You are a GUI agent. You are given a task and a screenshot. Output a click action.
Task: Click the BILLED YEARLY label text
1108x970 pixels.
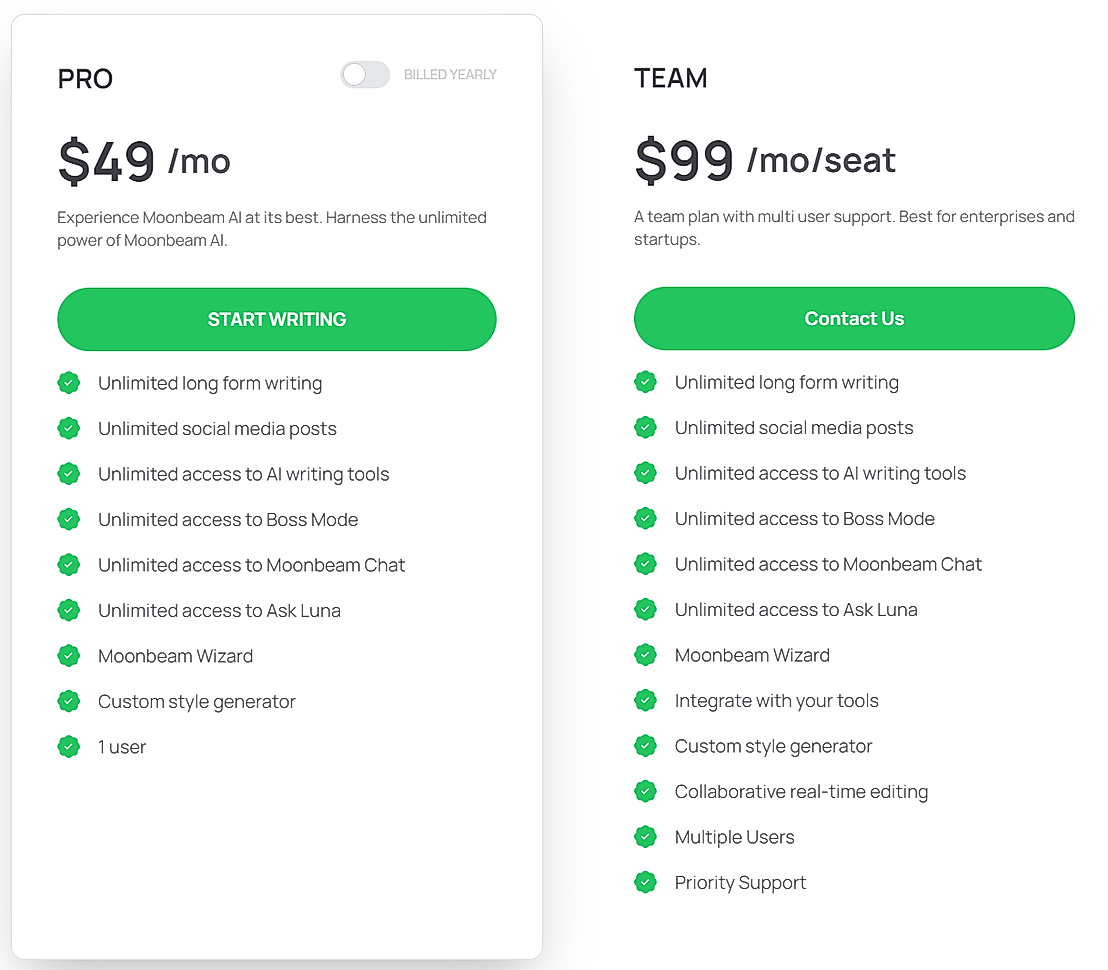[450, 74]
